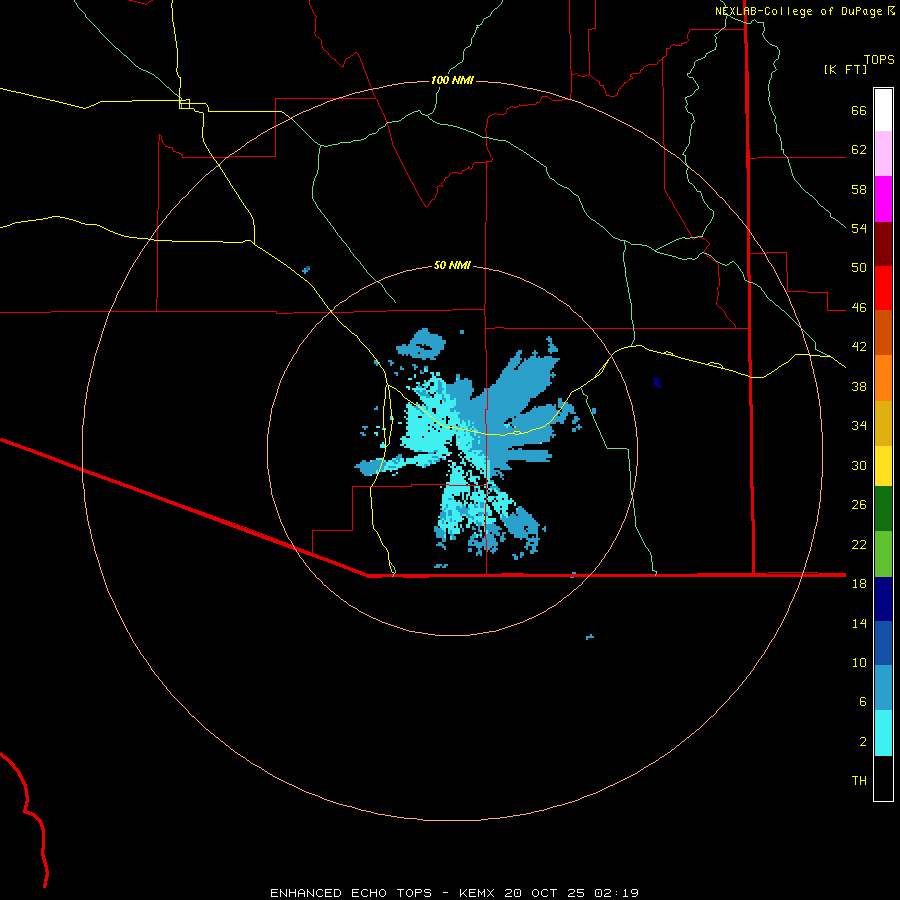Click the legend value 10
This screenshot has height=900, width=900.
click(x=859, y=662)
